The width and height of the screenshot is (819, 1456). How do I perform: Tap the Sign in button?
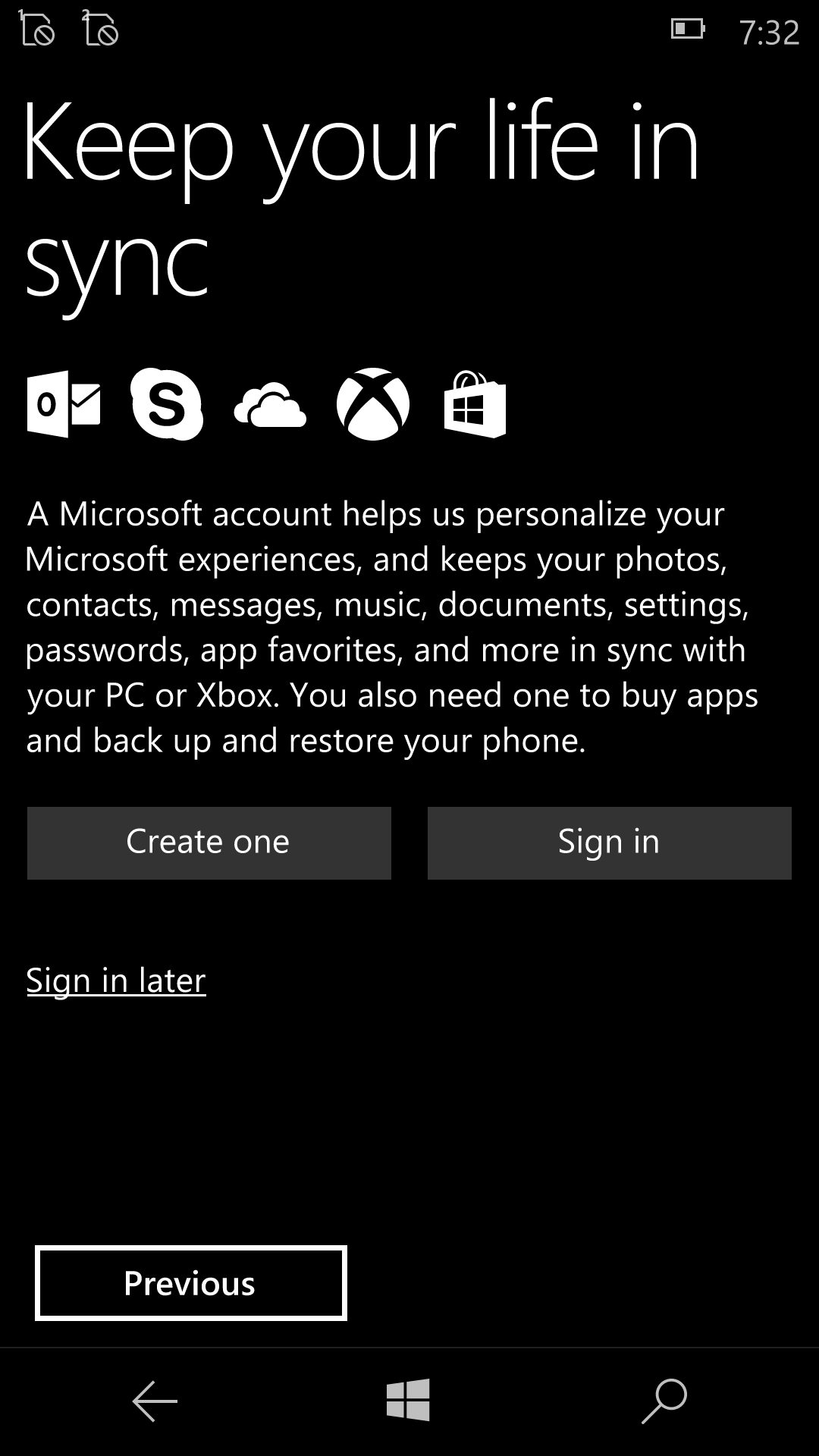tap(610, 843)
